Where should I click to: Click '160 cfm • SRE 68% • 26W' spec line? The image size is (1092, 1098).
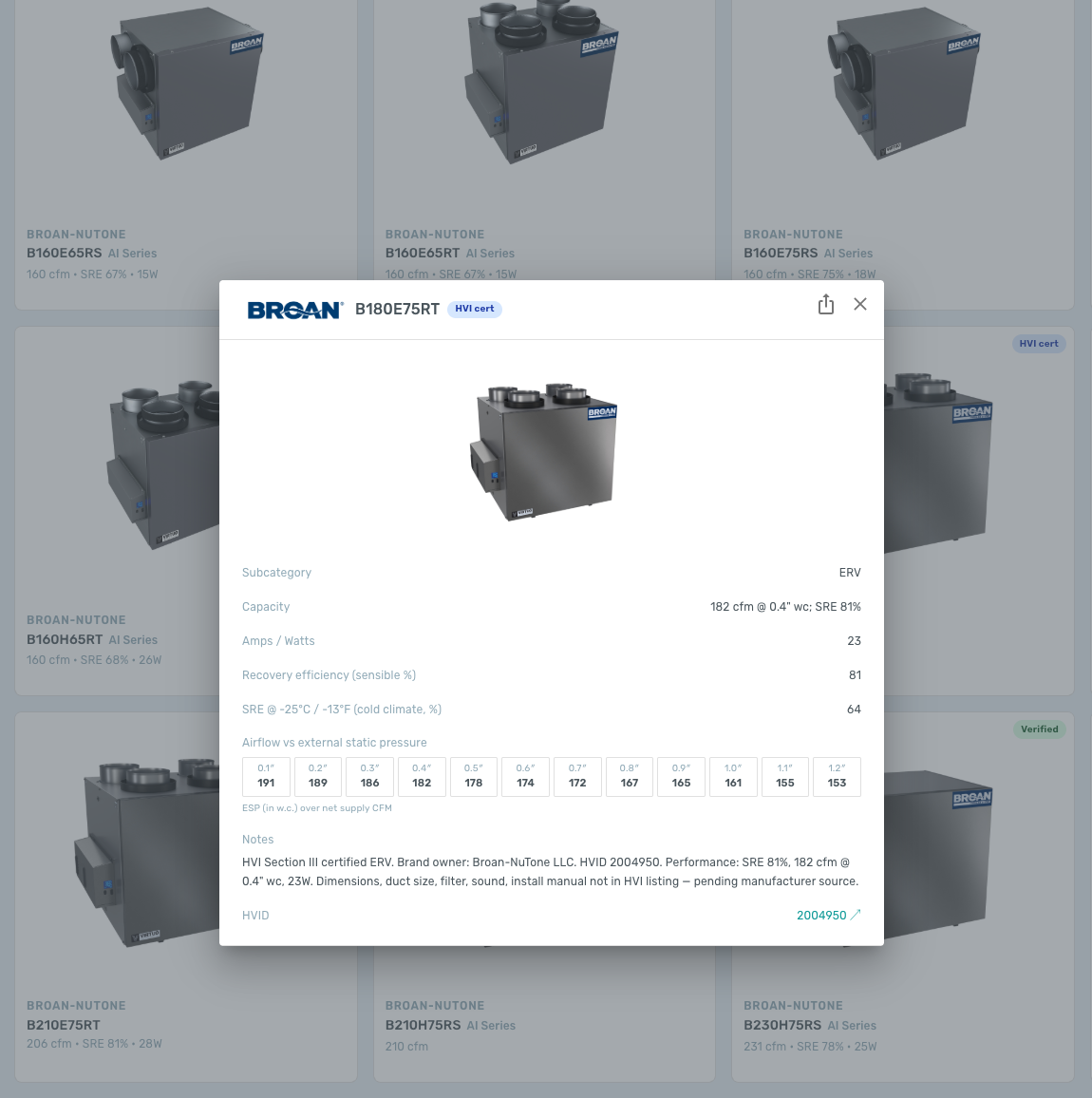(x=94, y=660)
